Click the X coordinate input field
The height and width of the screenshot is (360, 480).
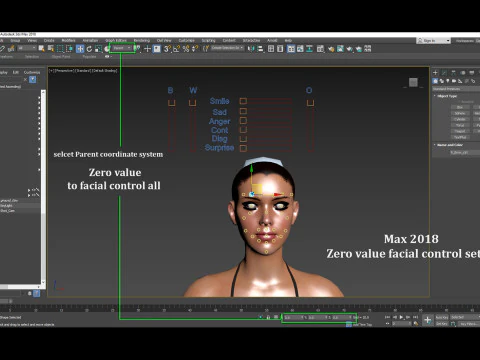294,317
